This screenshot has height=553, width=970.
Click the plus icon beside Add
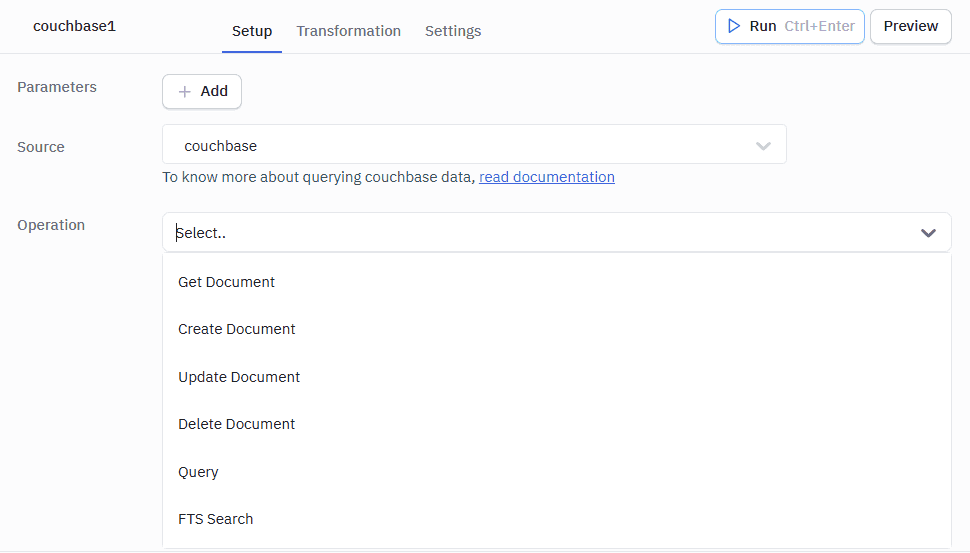[184, 91]
